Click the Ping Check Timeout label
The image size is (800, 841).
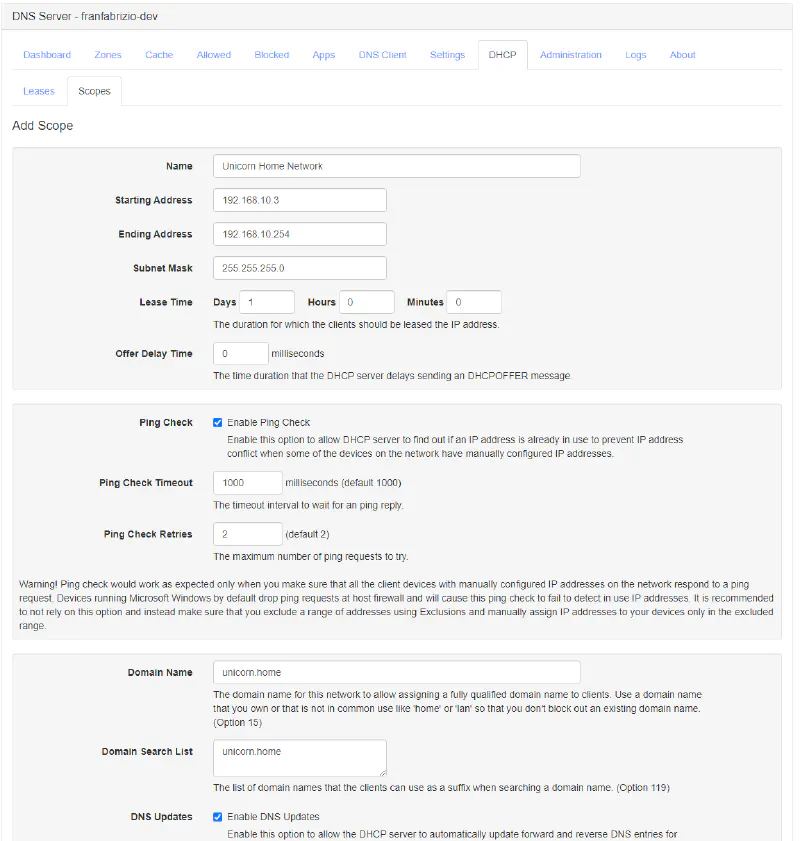146,483
